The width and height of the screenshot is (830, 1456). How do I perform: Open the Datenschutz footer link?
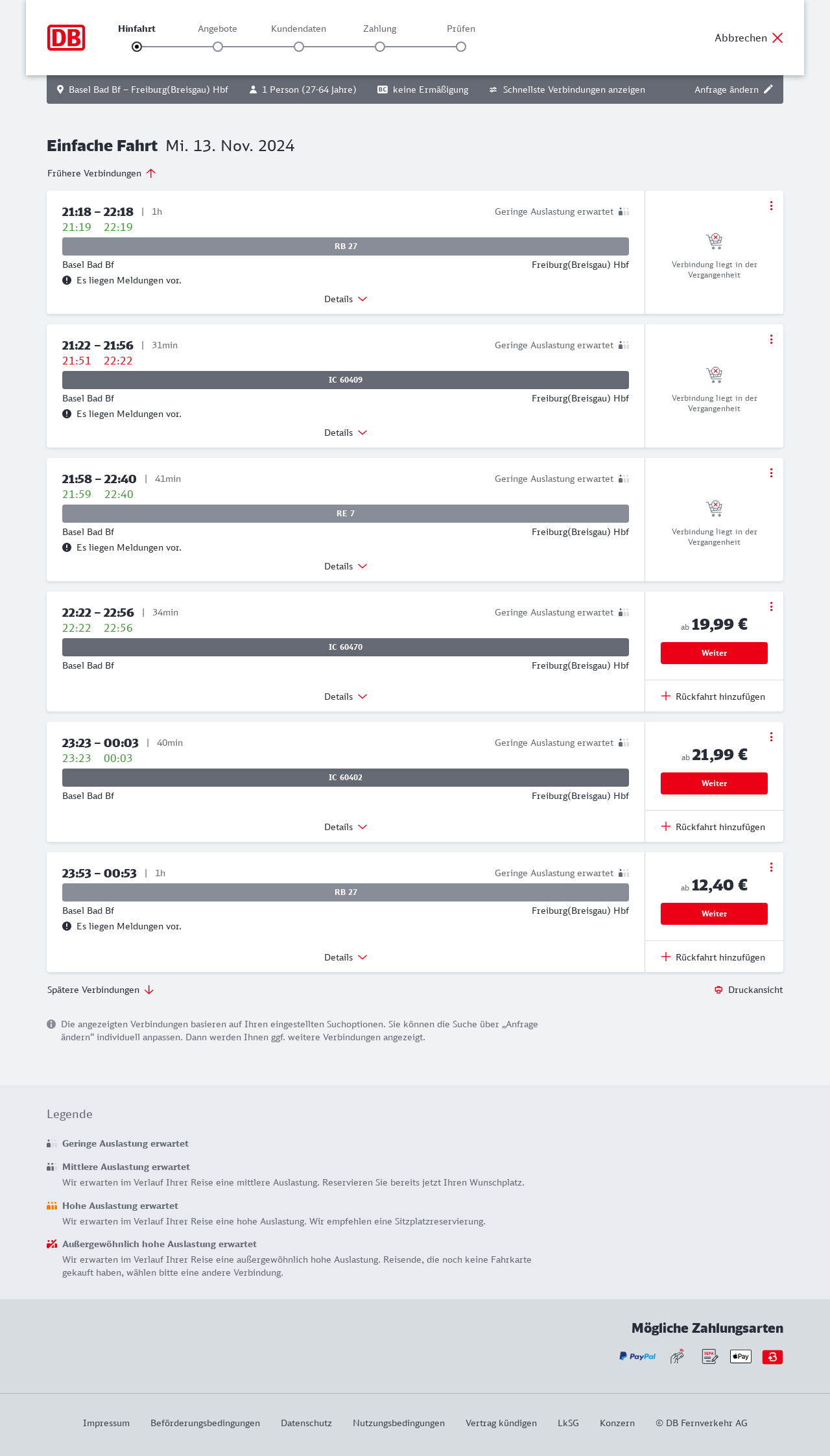pos(306,1423)
